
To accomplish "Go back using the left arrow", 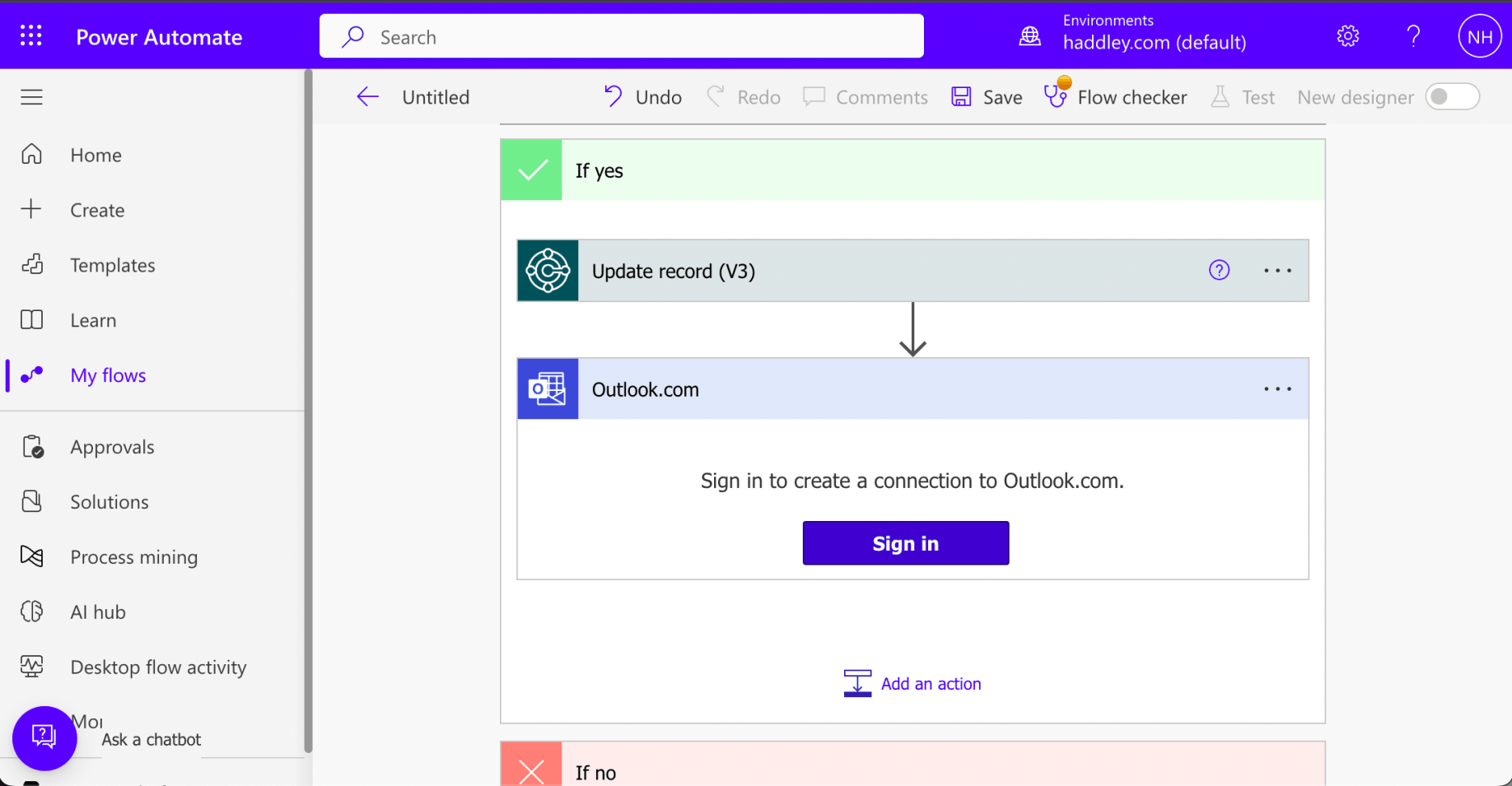I will tap(367, 97).
